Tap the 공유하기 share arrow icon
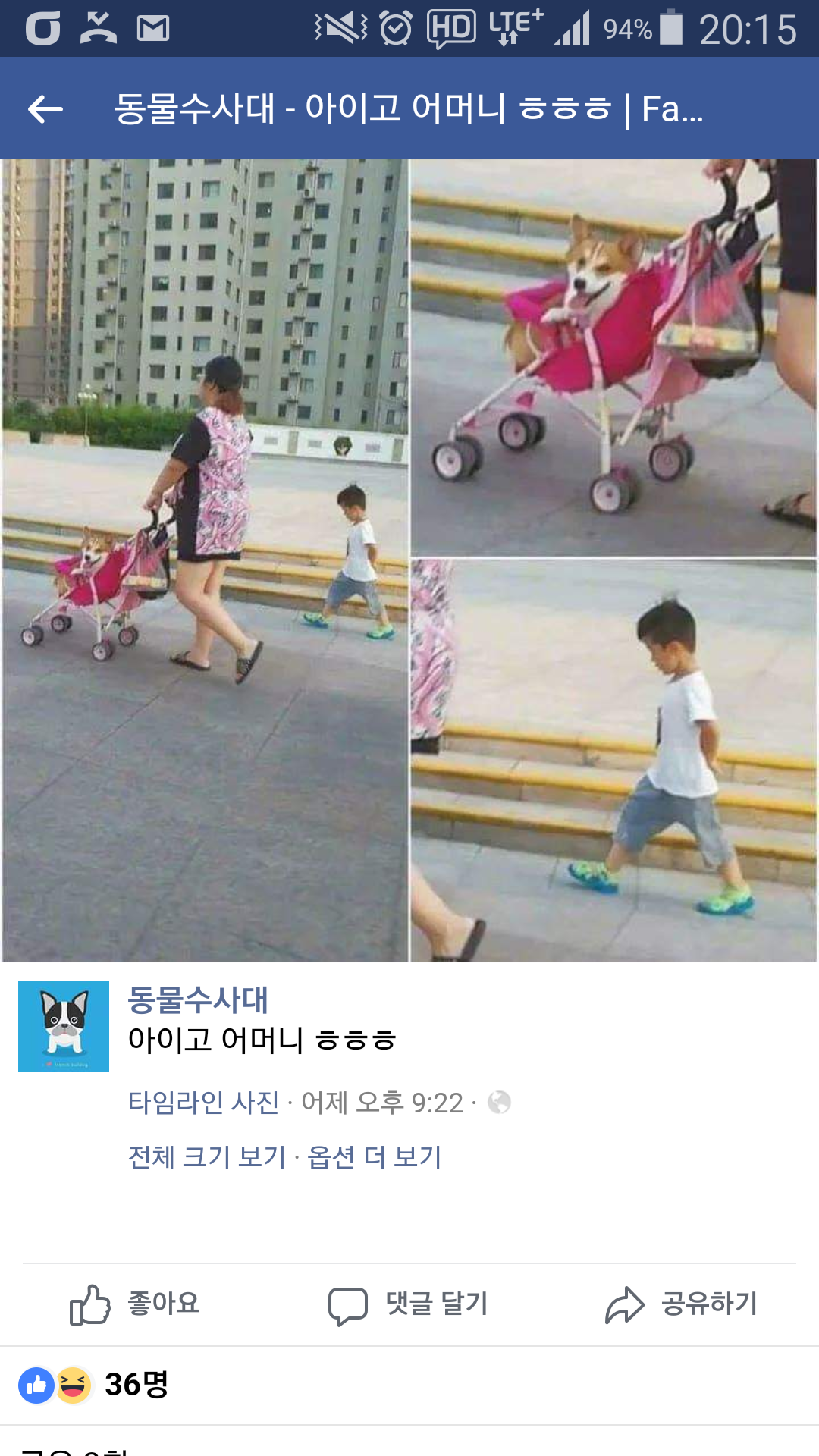 tap(625, 1305)
